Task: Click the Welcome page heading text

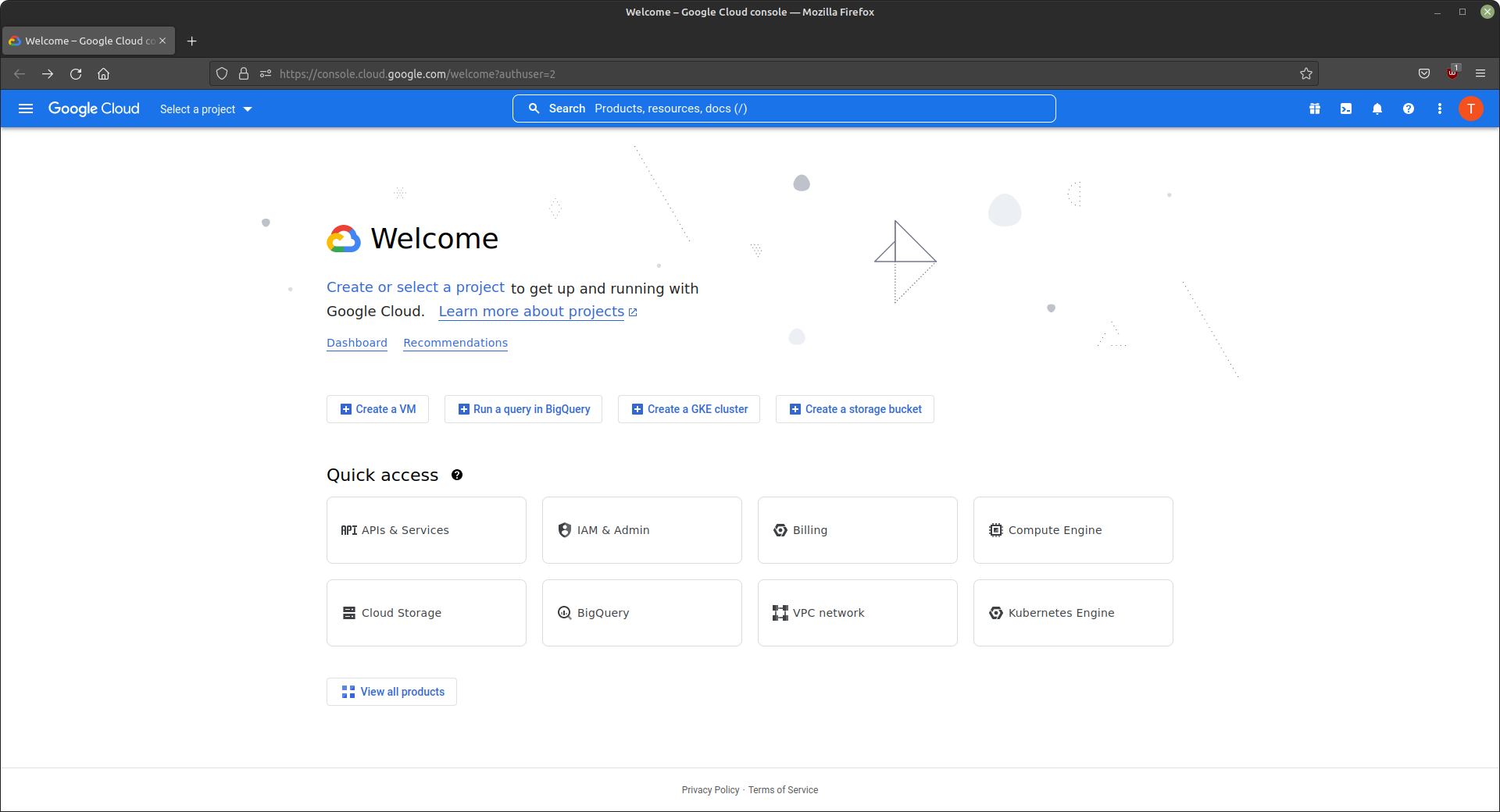Action: (x=434, y=238)
